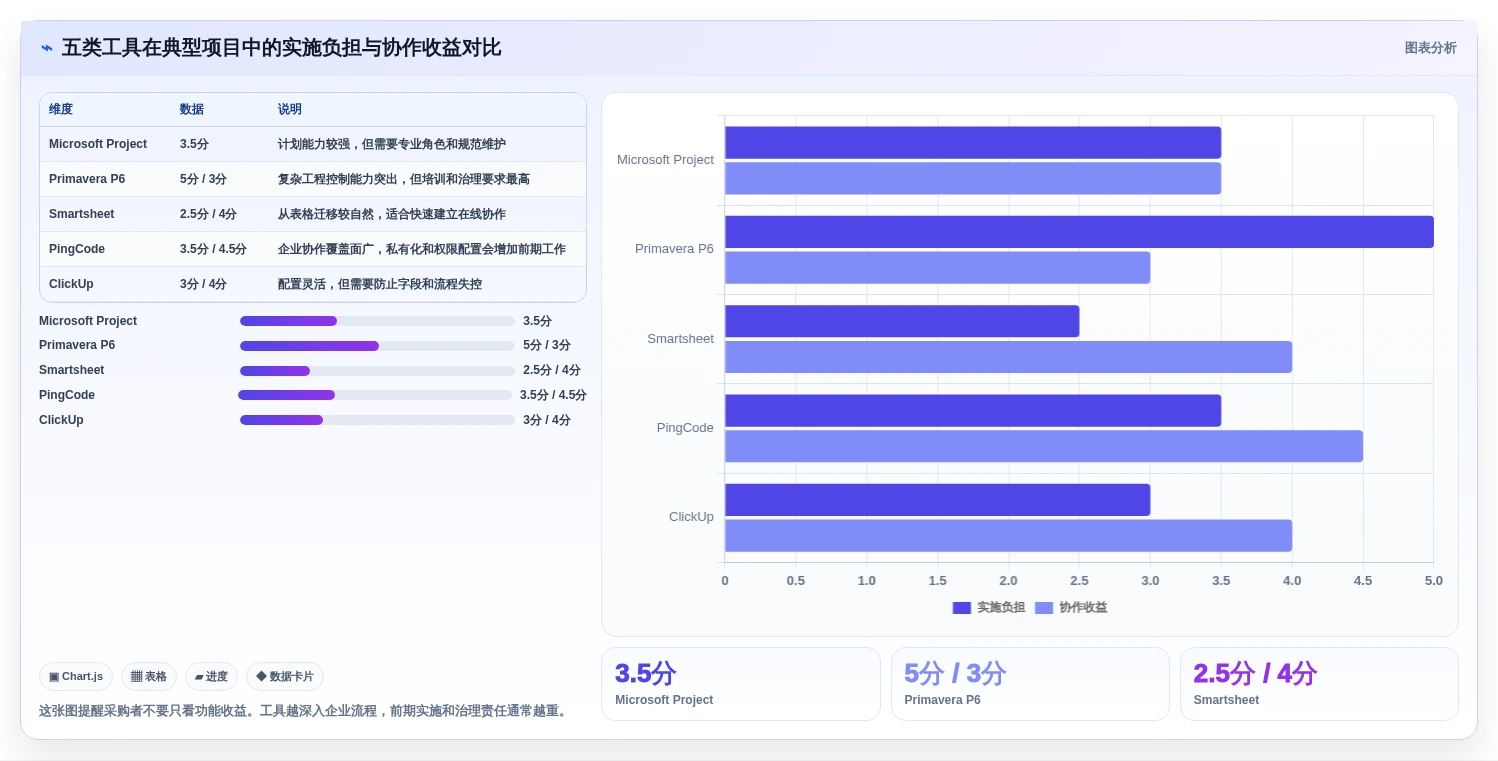
Task: Click the Smartsheet progress bar
Action: click(377, 371)
